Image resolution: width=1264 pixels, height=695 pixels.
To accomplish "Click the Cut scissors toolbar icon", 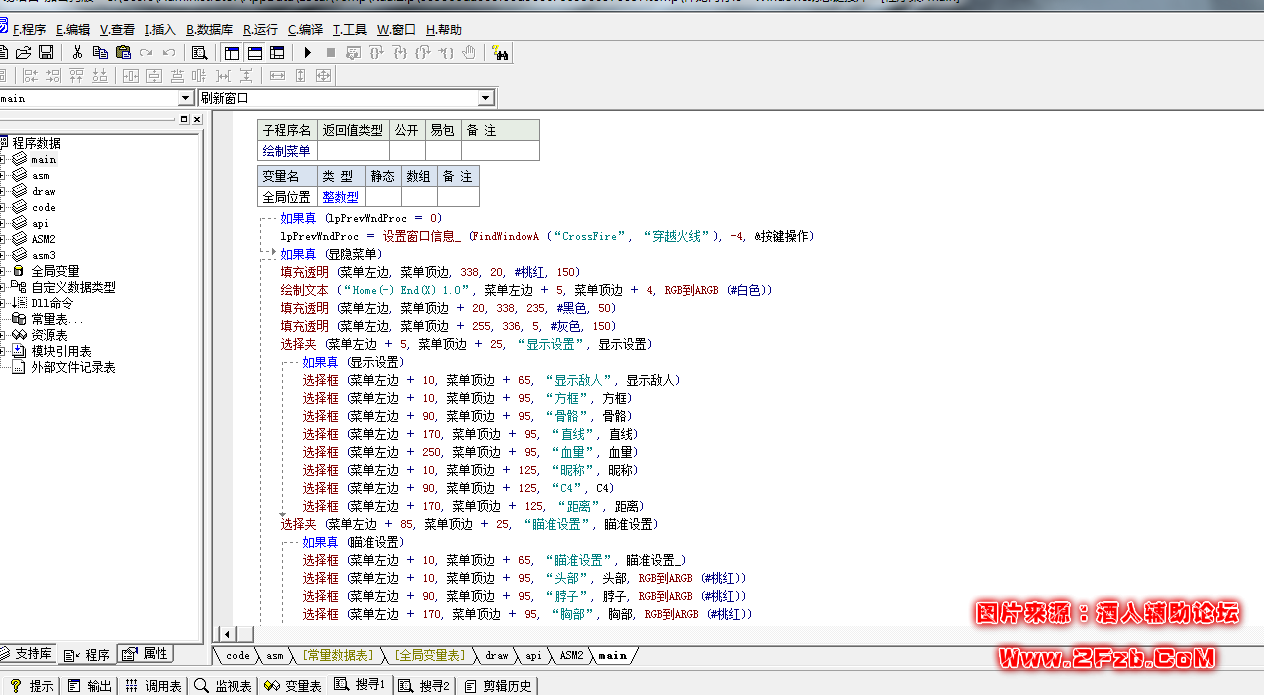I will [x=77, y=53].
